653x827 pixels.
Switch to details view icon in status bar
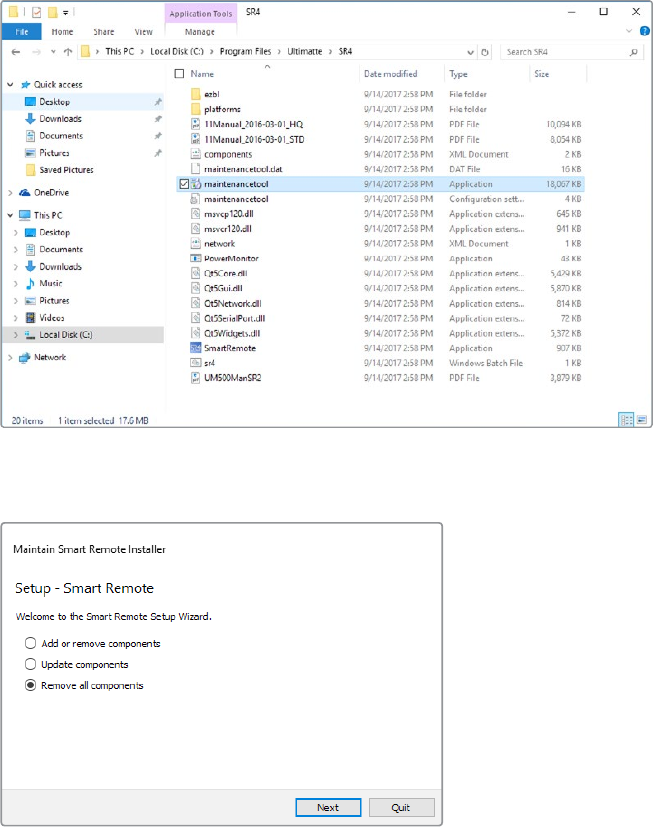point(626,420)
